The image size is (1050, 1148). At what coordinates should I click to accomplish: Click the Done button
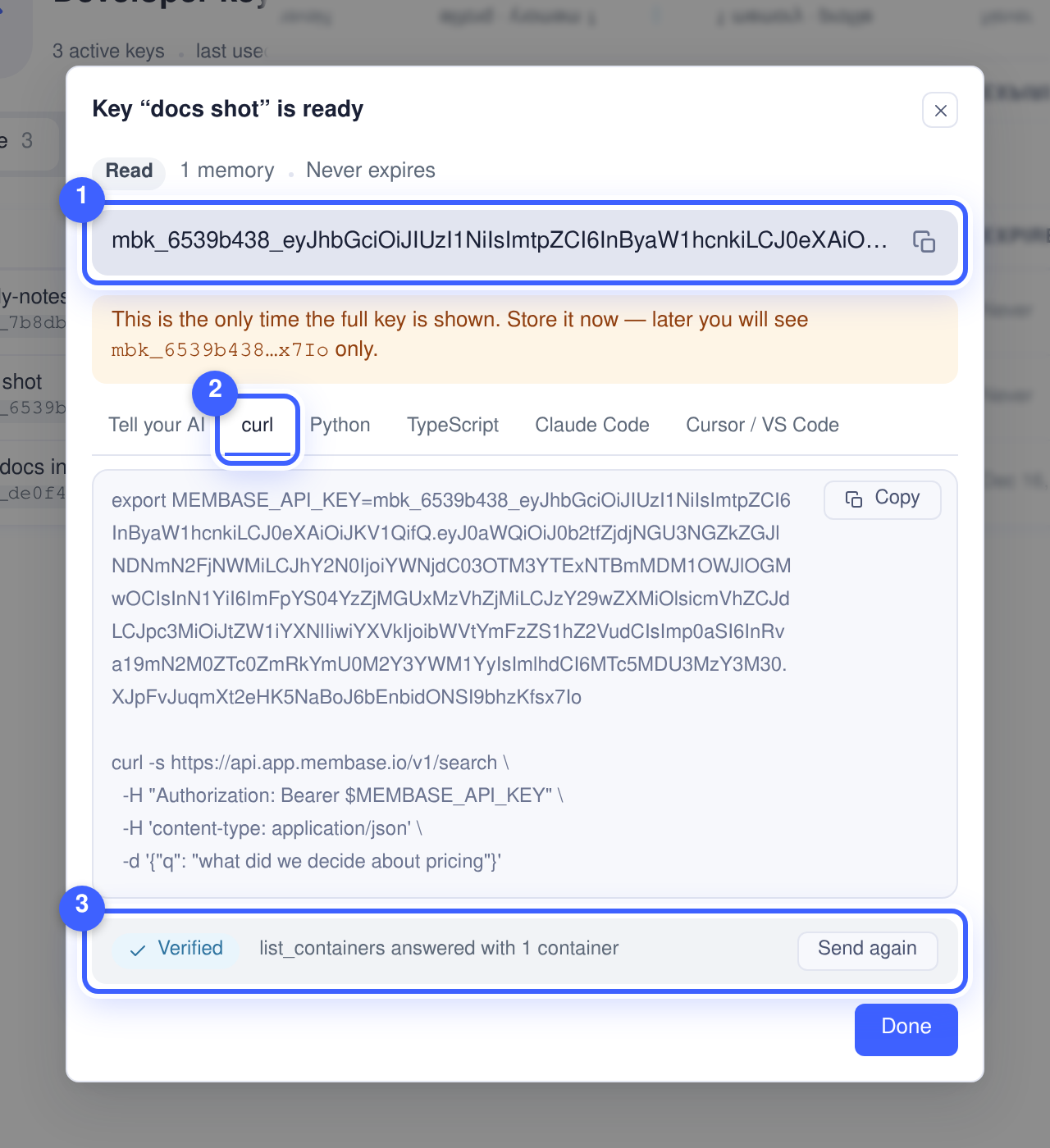pyautogui.click(x=906, y=1029)
